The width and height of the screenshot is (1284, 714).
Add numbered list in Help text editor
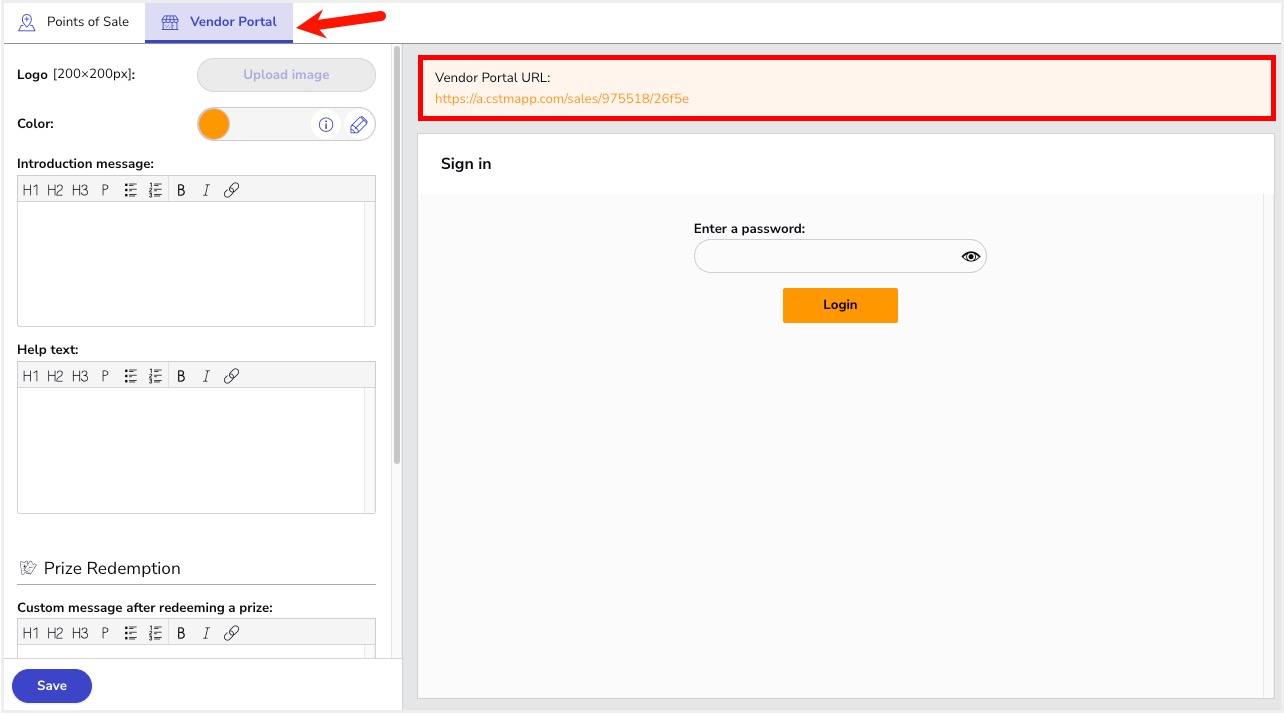(x=155, y=376)
